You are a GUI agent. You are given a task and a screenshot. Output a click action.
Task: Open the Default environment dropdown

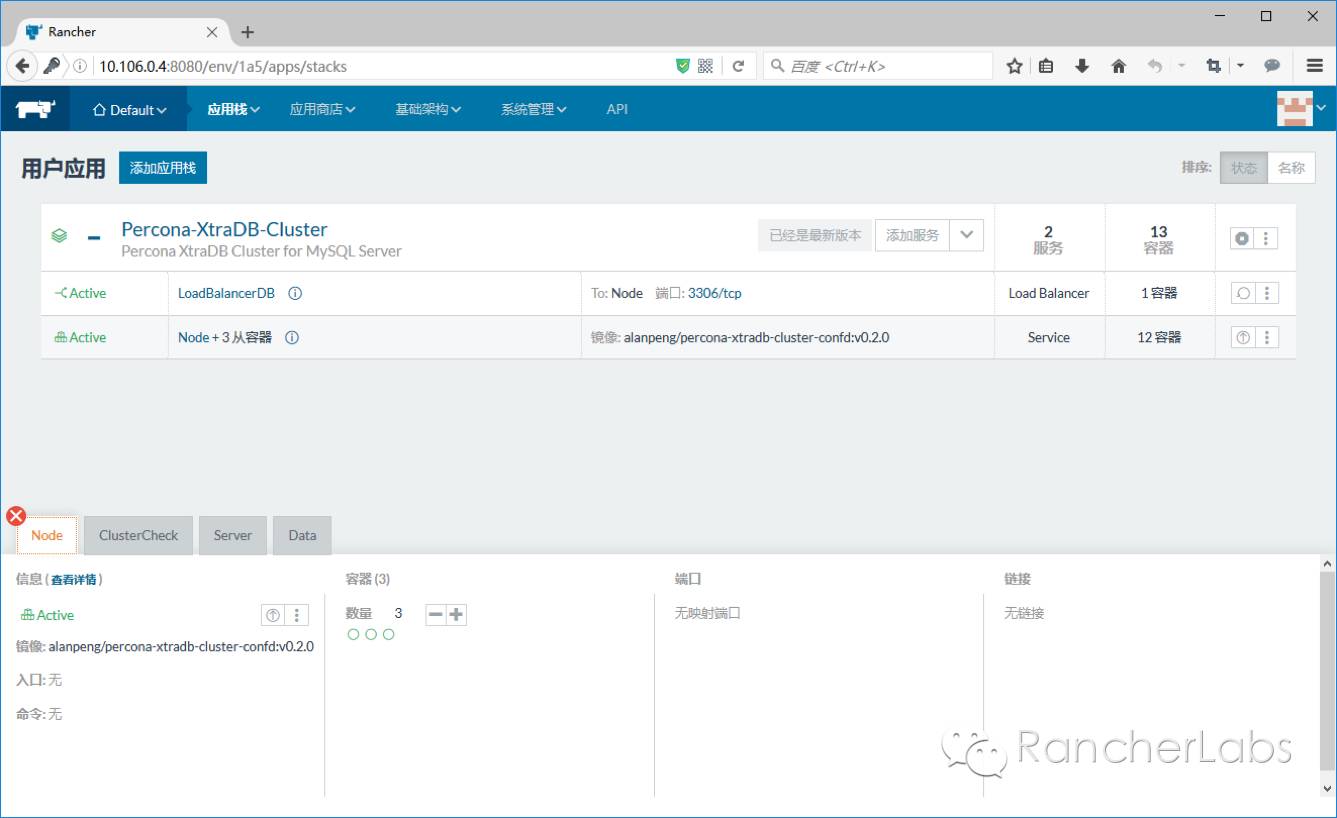tap(129, 110)
